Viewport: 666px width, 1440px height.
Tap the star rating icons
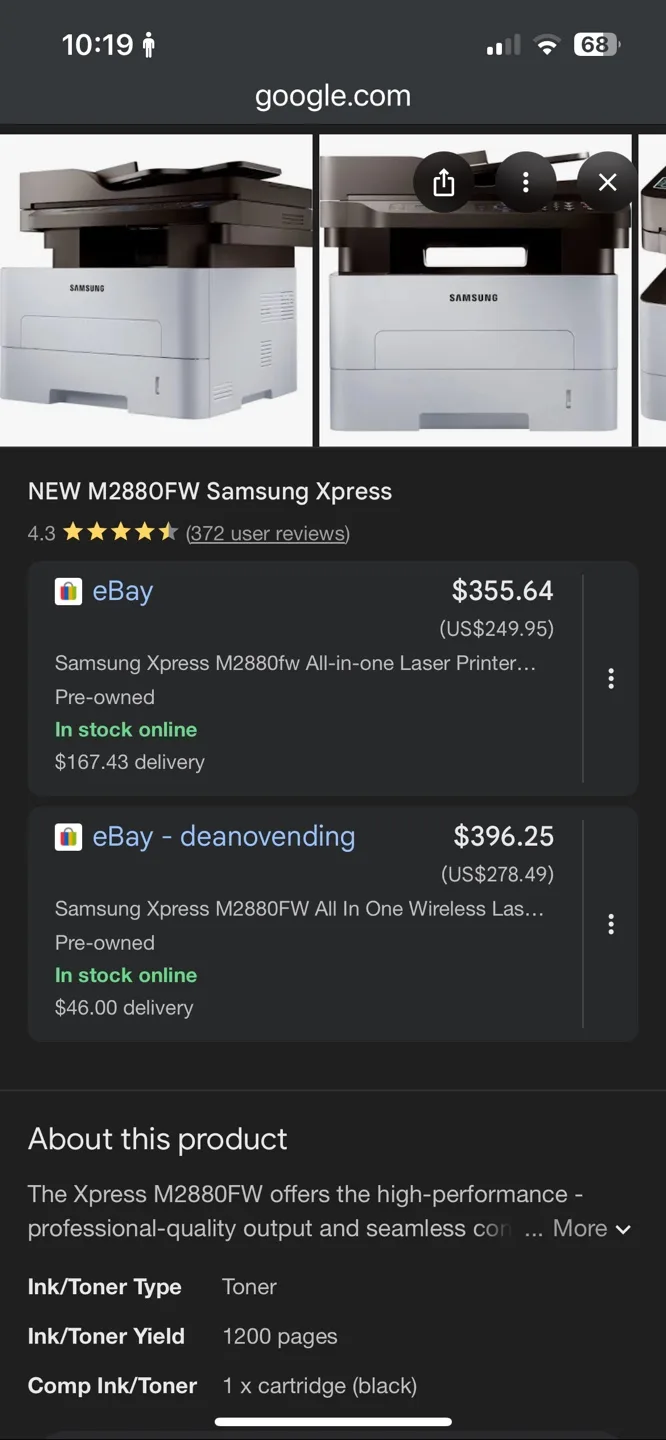(120, 533)
